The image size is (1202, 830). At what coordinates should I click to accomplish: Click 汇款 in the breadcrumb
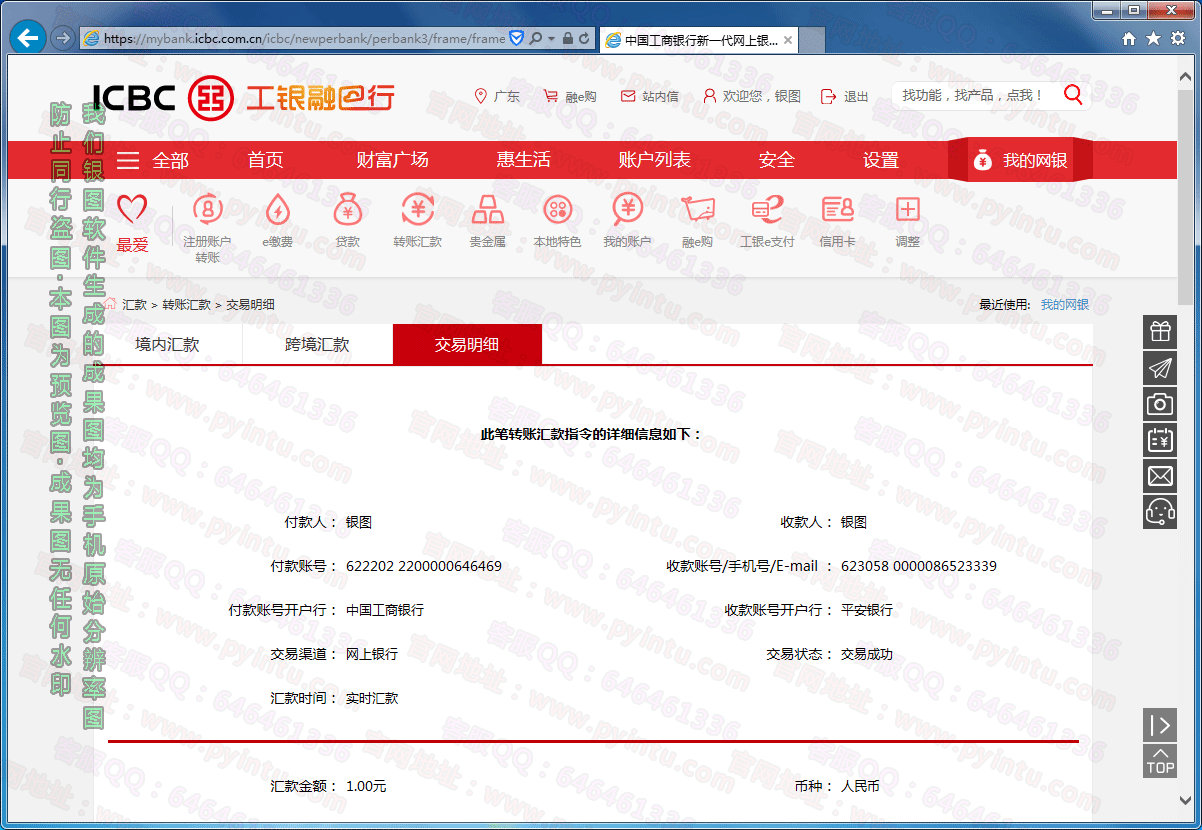pos(134,305)
